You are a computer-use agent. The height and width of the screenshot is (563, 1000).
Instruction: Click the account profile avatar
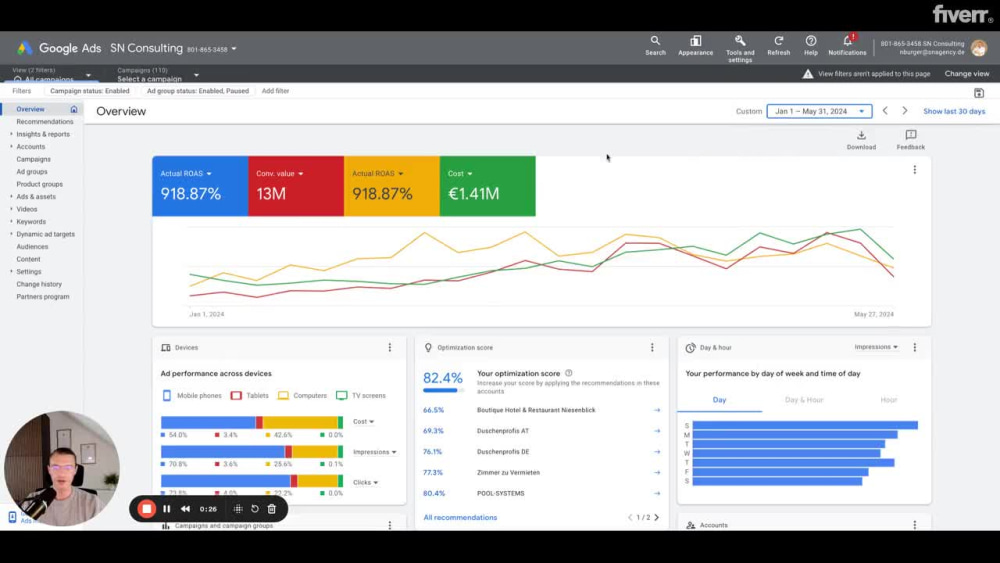tap(979, 48)
